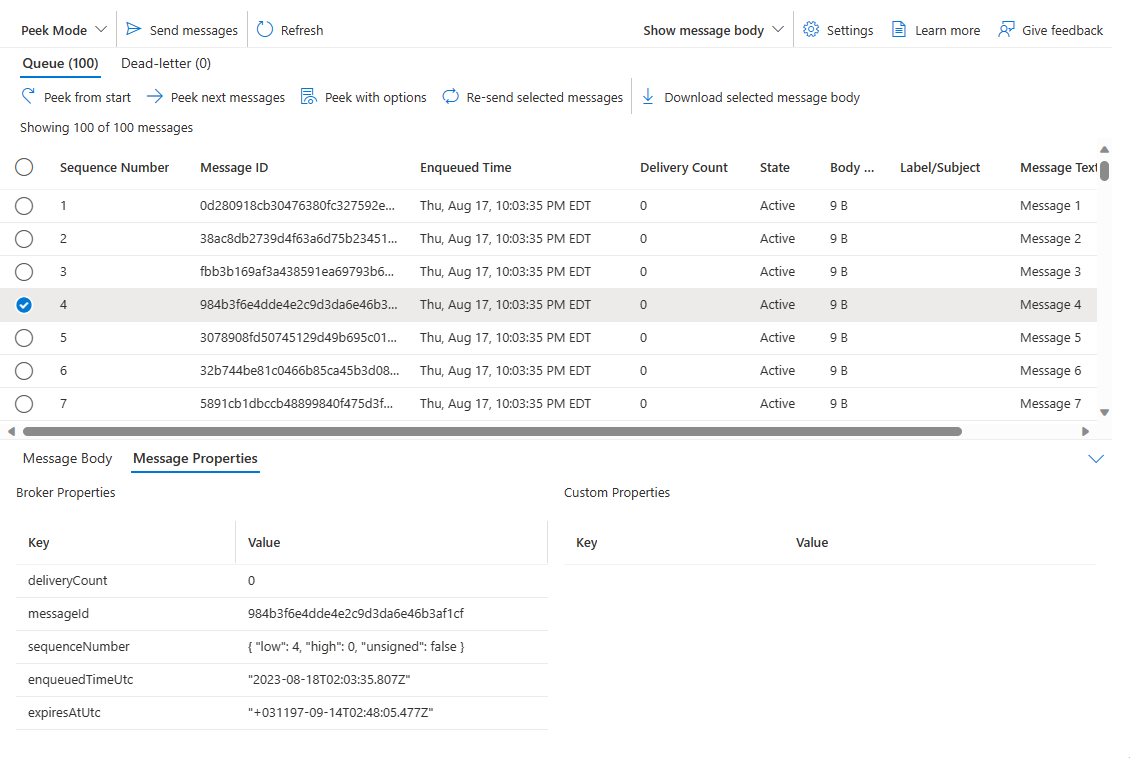This screenshot has height=758, width=1130.
Task: Click the Refresh circular arrow icon
Action: (265, 30)
